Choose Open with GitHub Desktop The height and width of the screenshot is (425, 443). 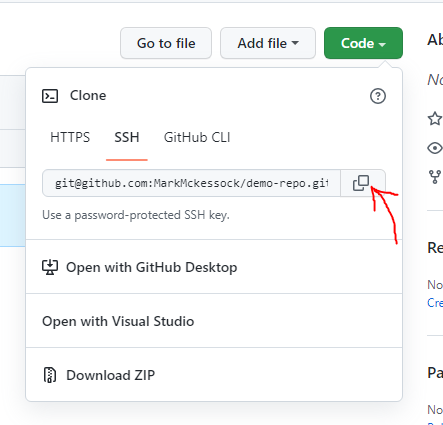pyautogui.click(x=214, y=267)
